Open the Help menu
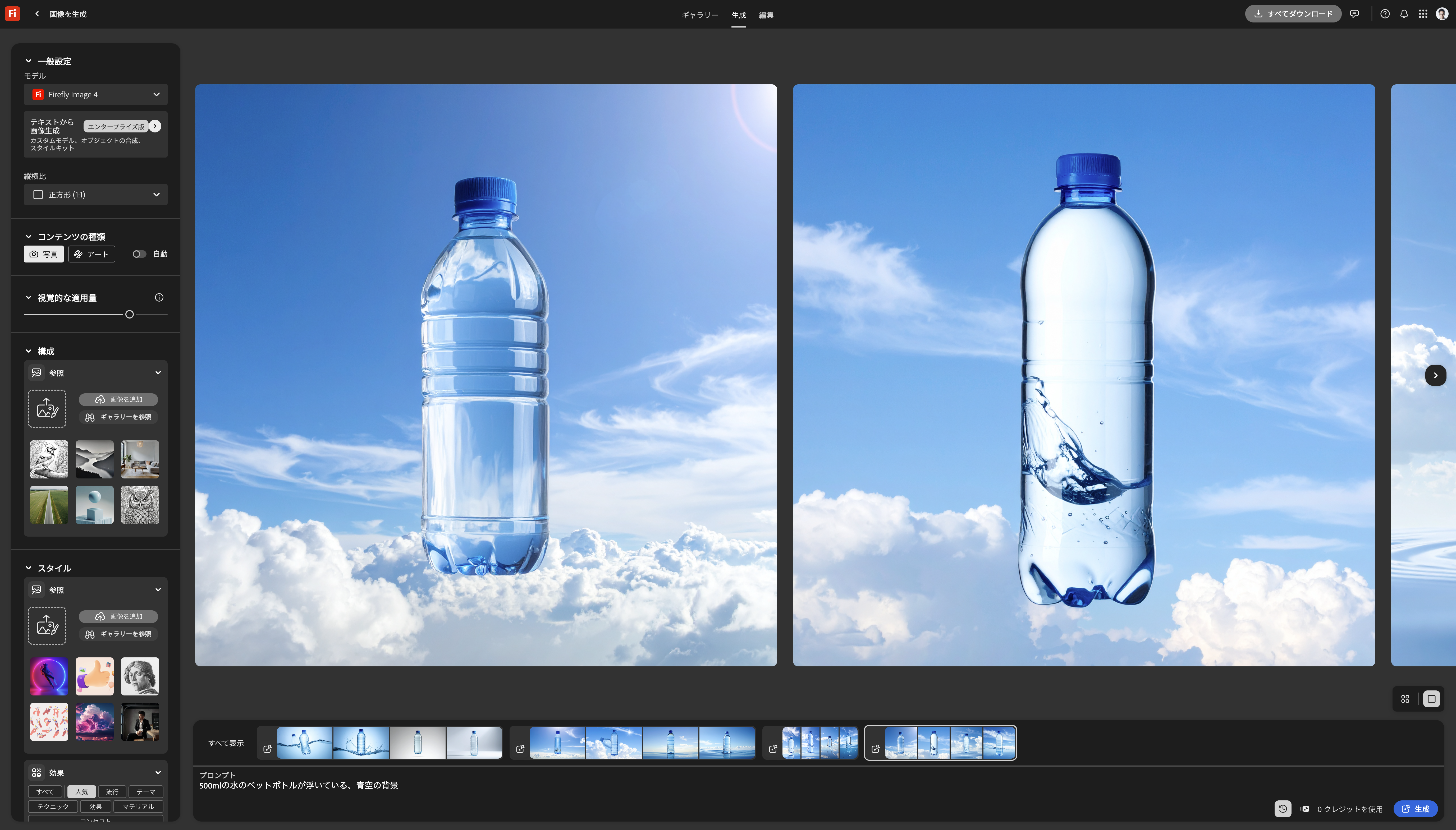This screenshot has height=830, width=1456. pos(1385,14)
